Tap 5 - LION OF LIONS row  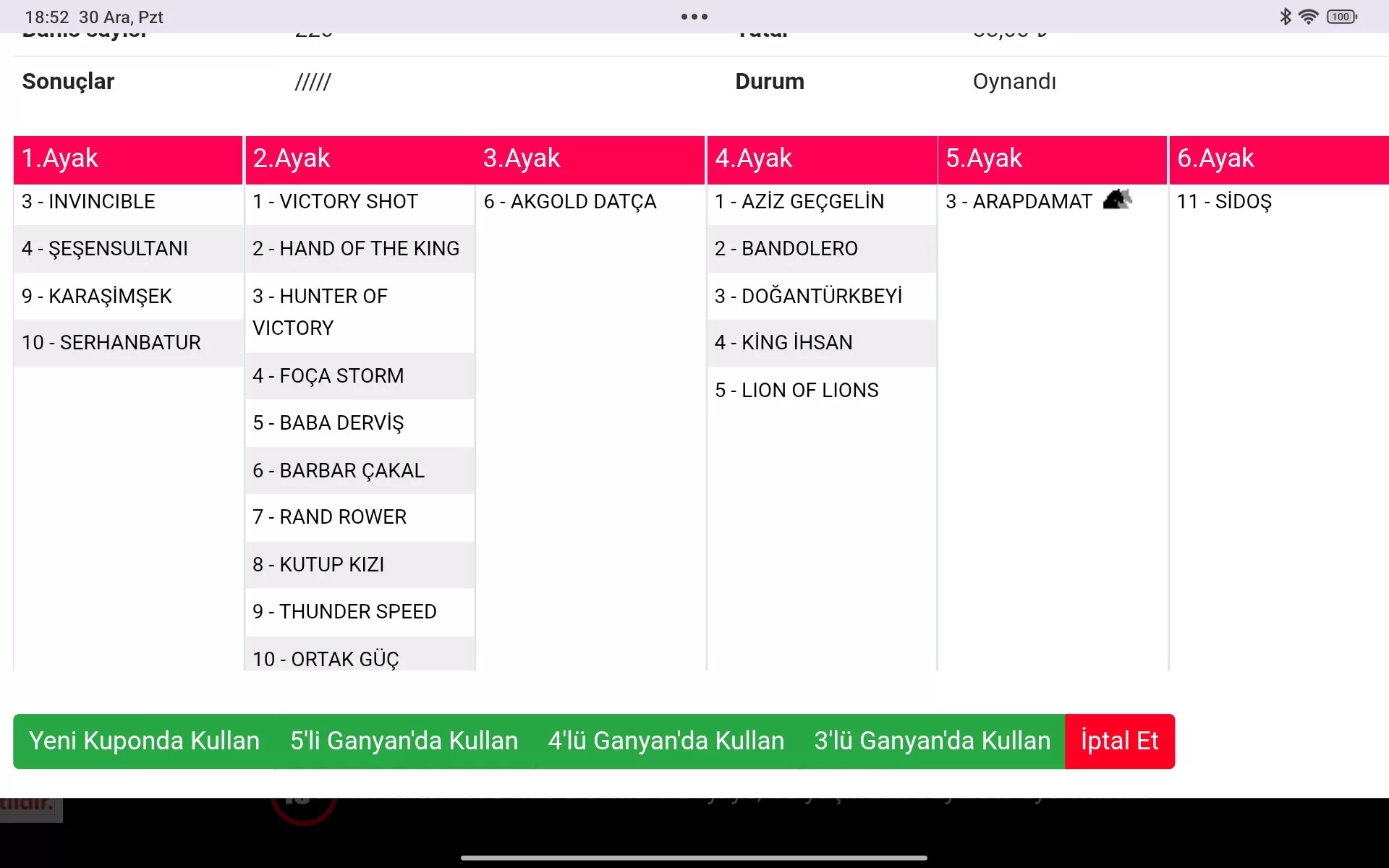(x=797, y=391)
